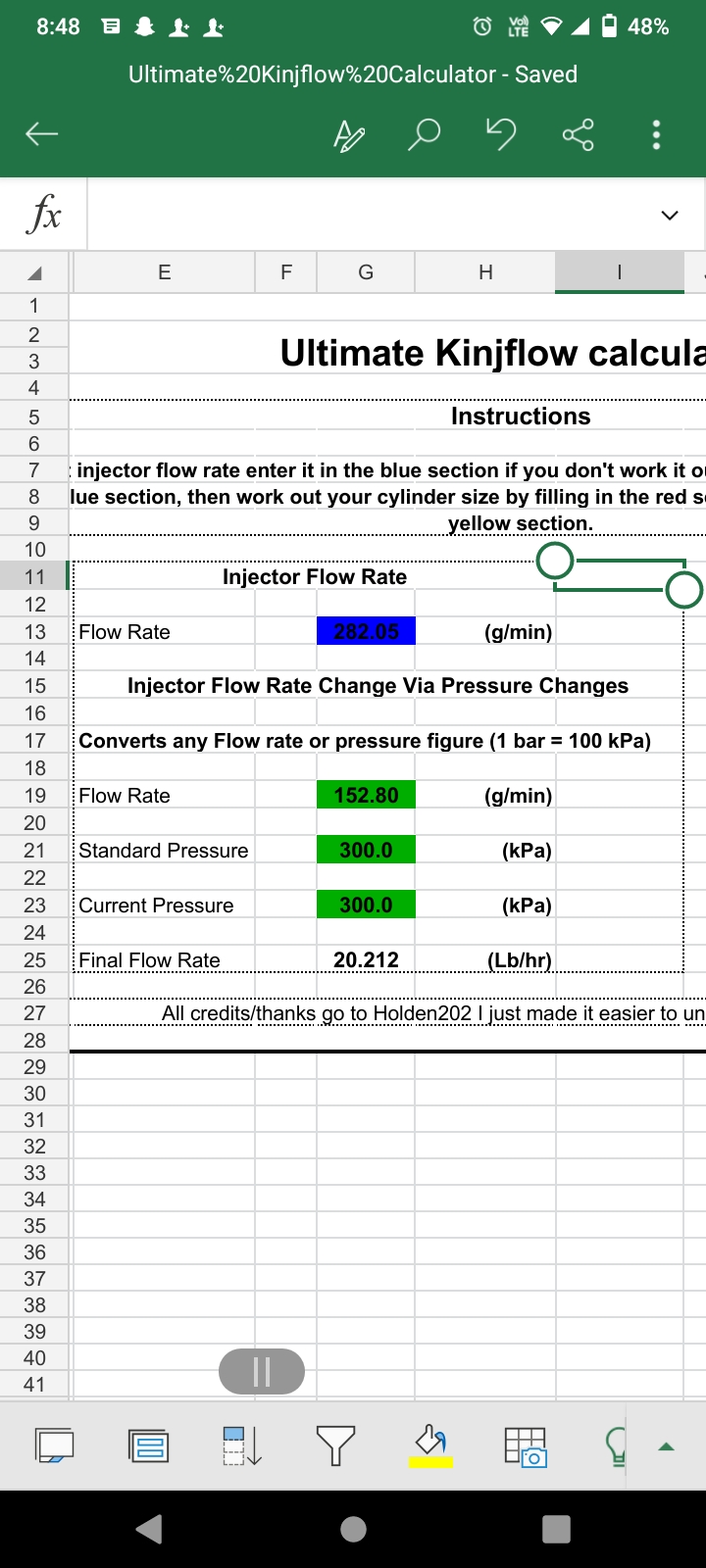Expand the formula bar chevron
This screenshot has width=706, height=1568.
[x=670, y=215]
